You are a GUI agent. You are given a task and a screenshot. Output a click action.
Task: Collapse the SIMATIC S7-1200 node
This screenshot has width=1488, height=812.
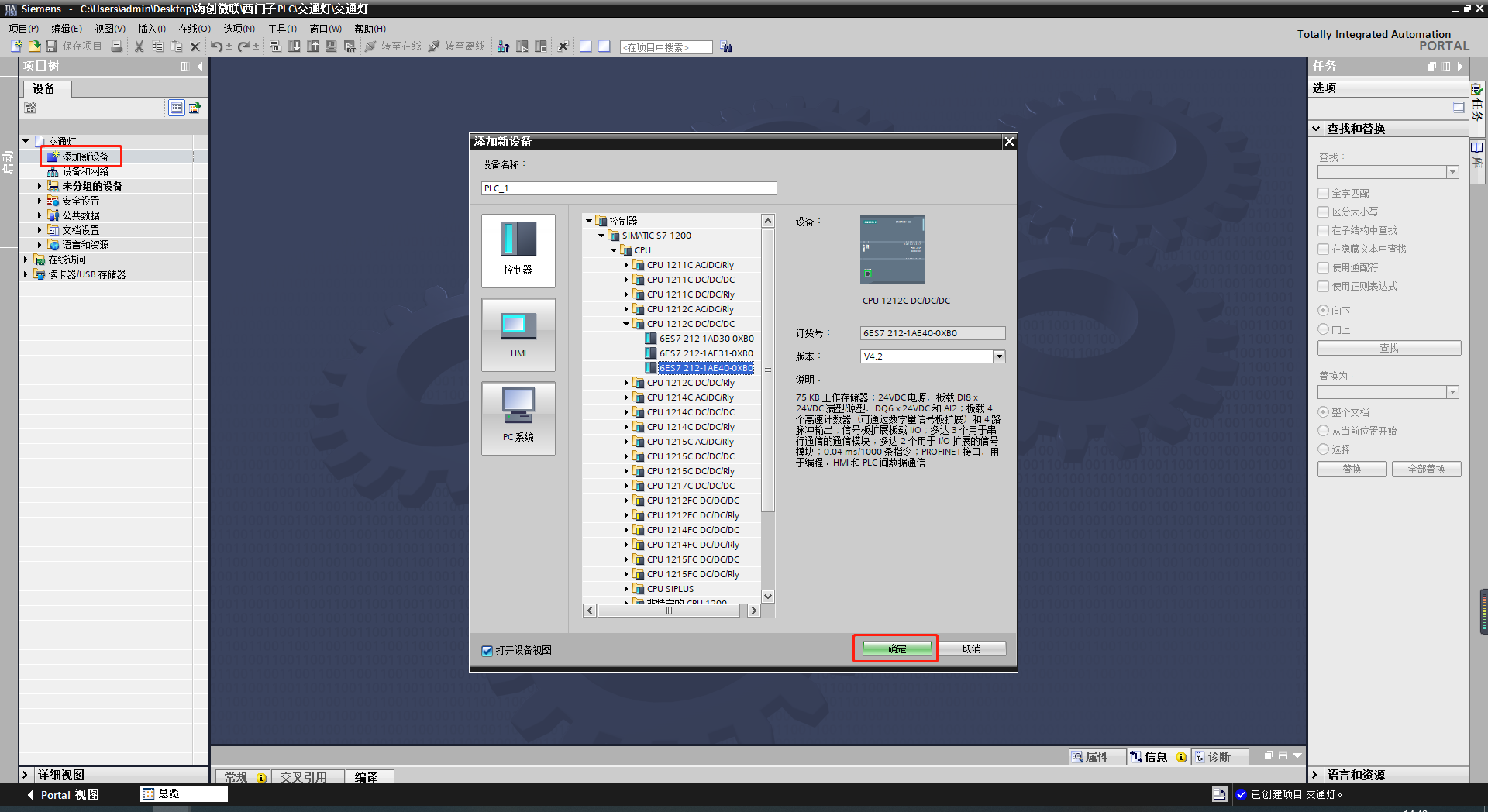click(x=601, y=236)
